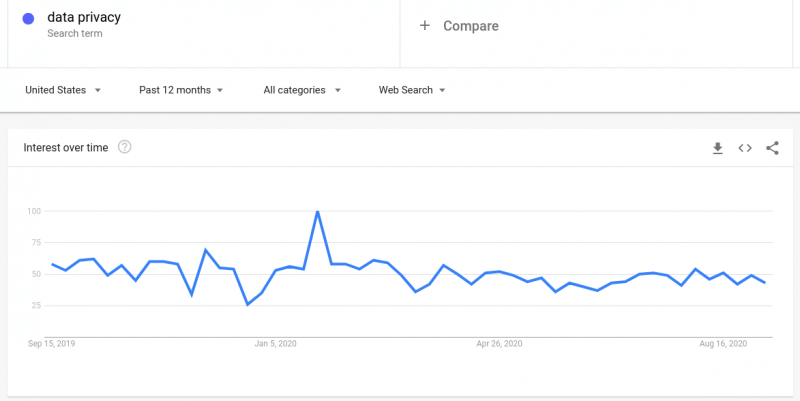This screenshot has width=800, height=401.
Task: Open embed code for the chart
Action: click(745, 148)
